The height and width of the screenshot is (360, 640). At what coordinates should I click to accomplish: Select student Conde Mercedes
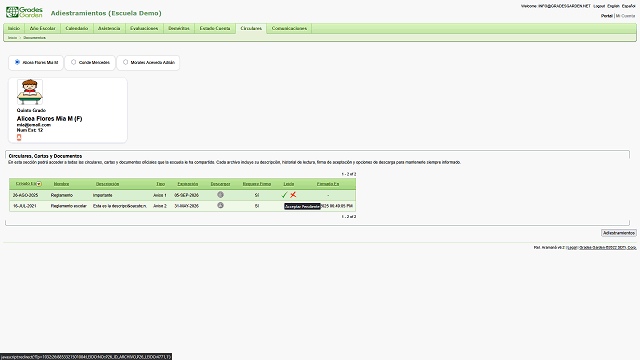(73, 62)
